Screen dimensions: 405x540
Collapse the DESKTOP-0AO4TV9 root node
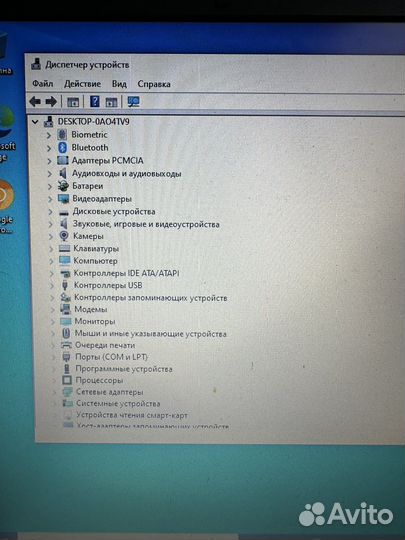[35, 122]
